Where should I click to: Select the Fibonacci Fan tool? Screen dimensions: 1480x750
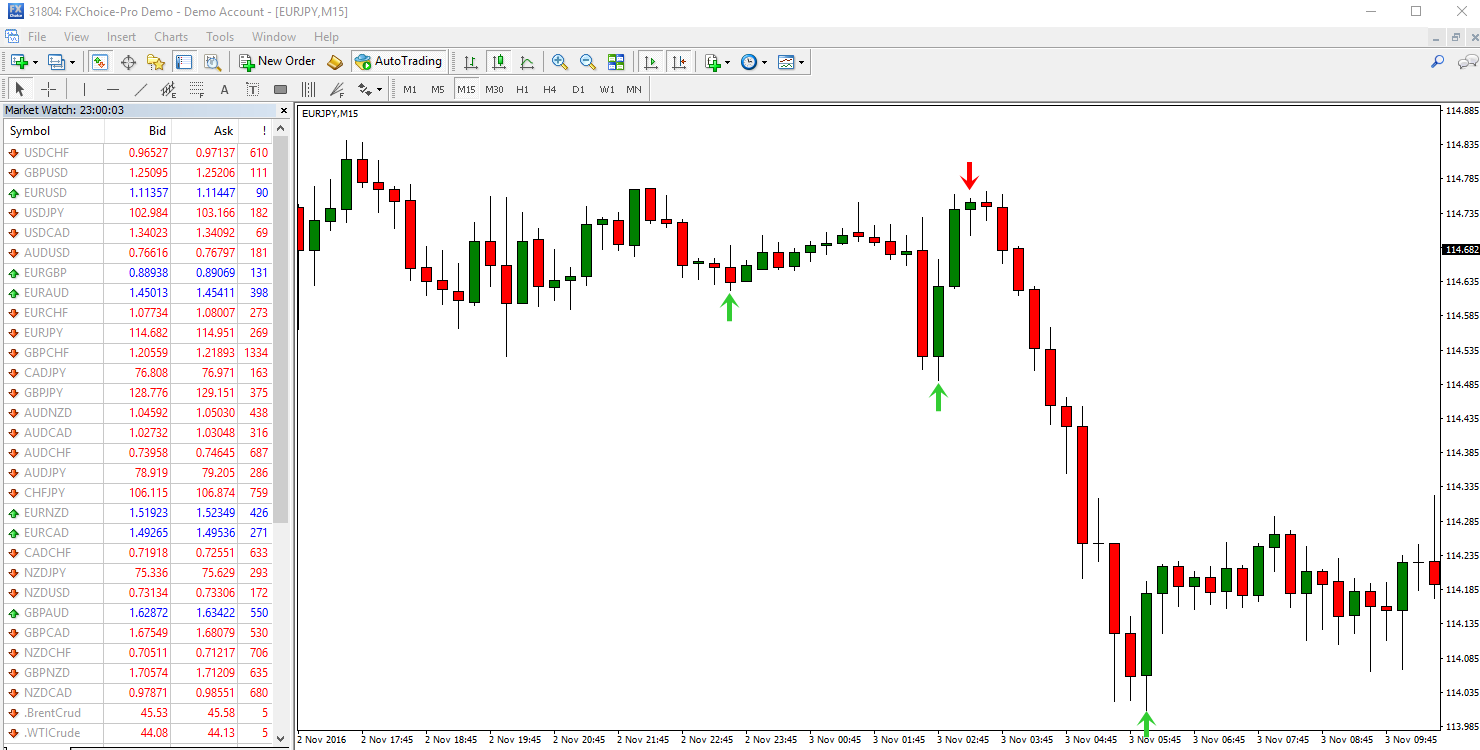(x=336, y=89)
